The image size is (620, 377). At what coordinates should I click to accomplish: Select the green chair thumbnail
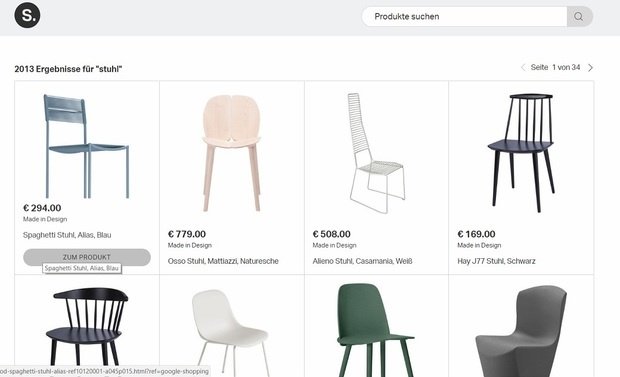(x=376, y=330)
